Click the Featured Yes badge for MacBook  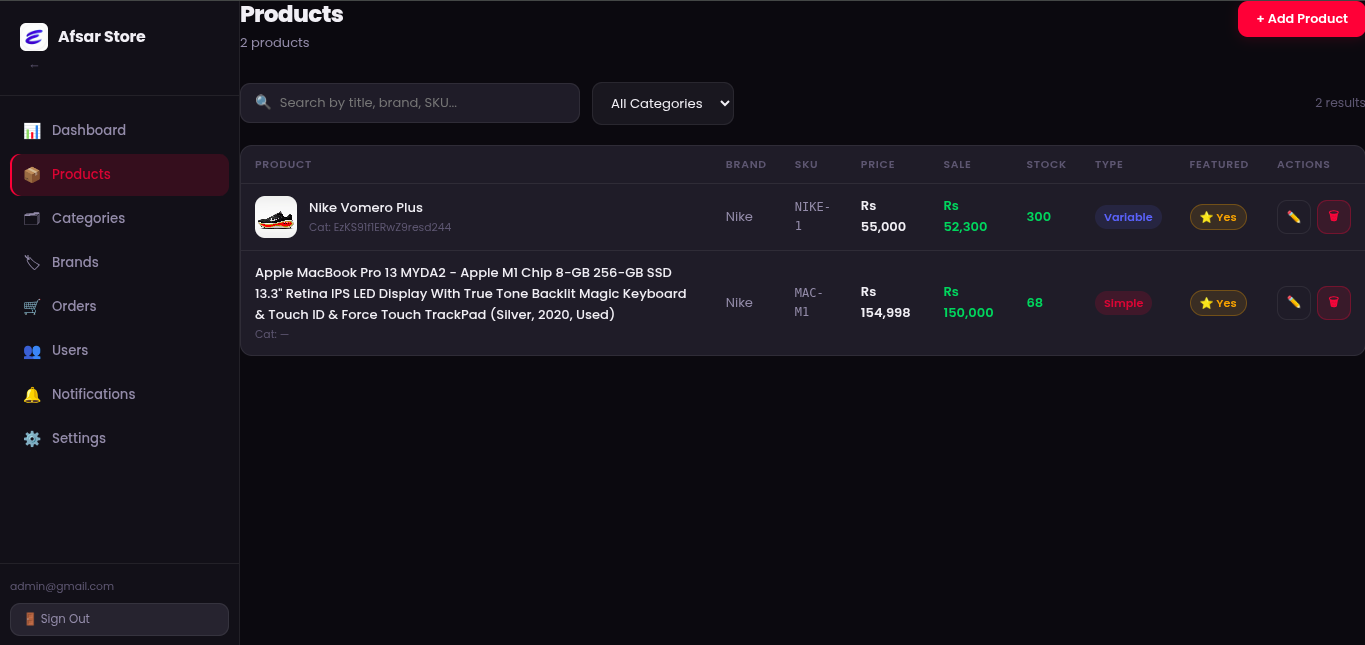pos(1218,303)
